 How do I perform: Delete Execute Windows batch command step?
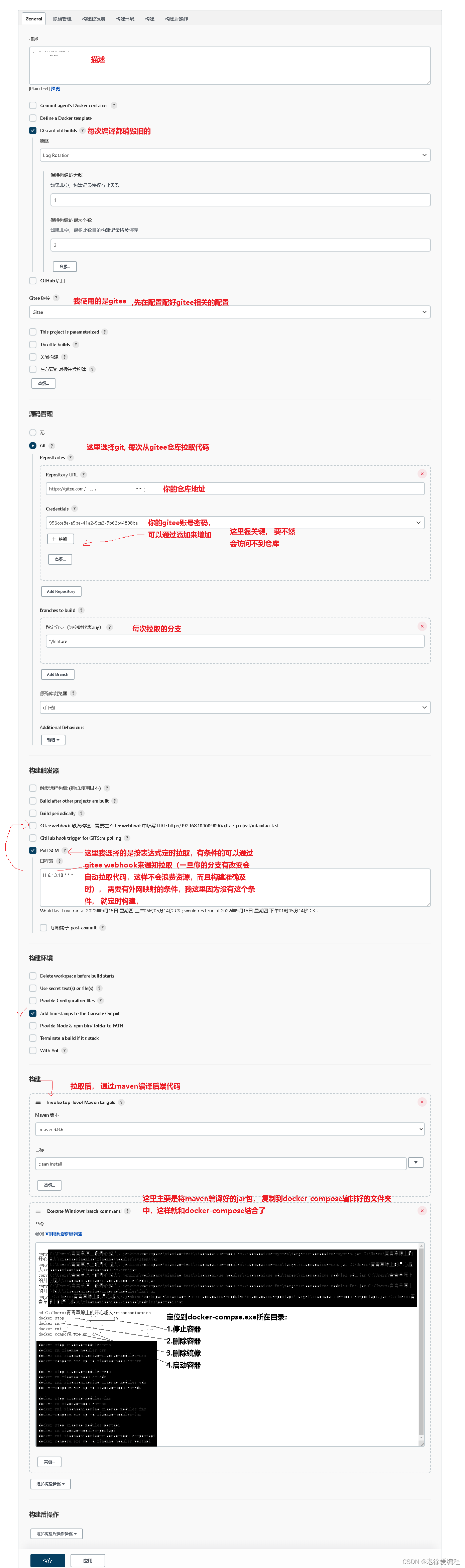422,1211
